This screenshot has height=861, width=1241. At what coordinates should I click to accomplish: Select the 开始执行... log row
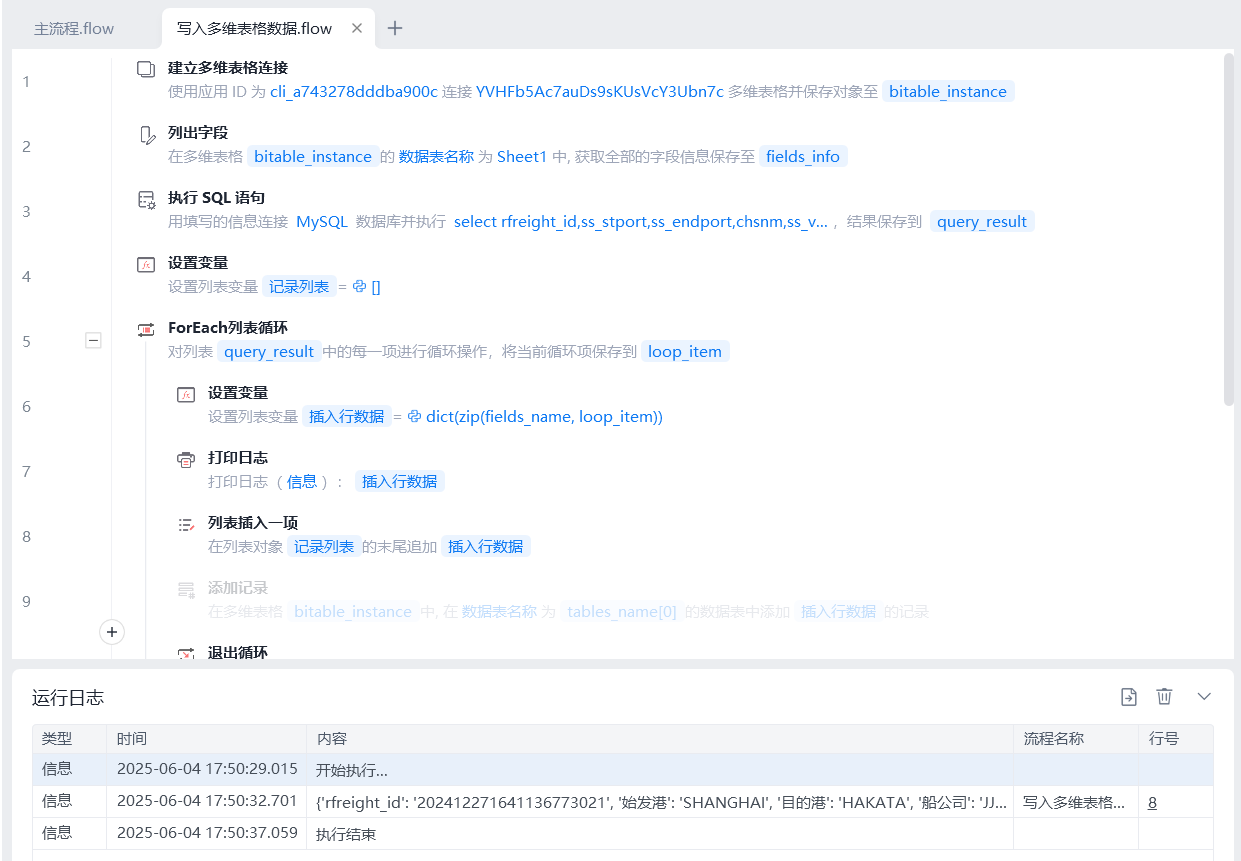coord(560,770)
